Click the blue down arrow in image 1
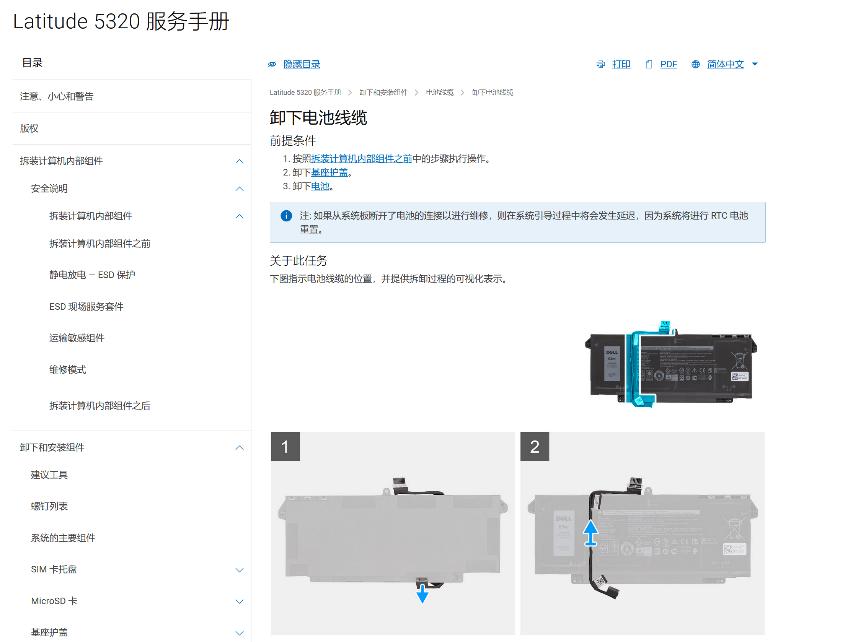Image resolution: width=866 pixels, height=642 pixels. click(x=422, y=597)
